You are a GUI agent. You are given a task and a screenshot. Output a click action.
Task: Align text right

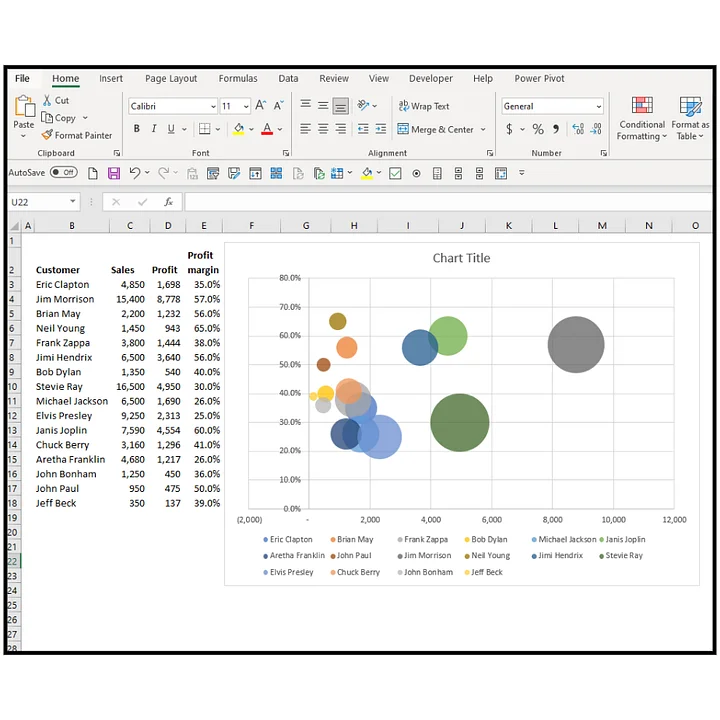(340, 129)
